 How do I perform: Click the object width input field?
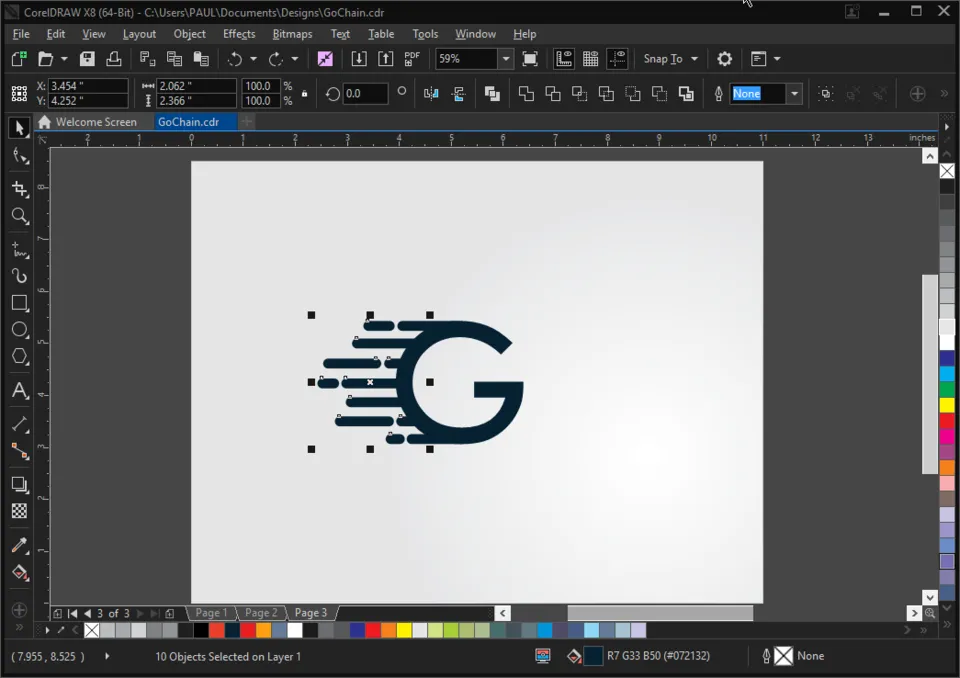(196, 86)
